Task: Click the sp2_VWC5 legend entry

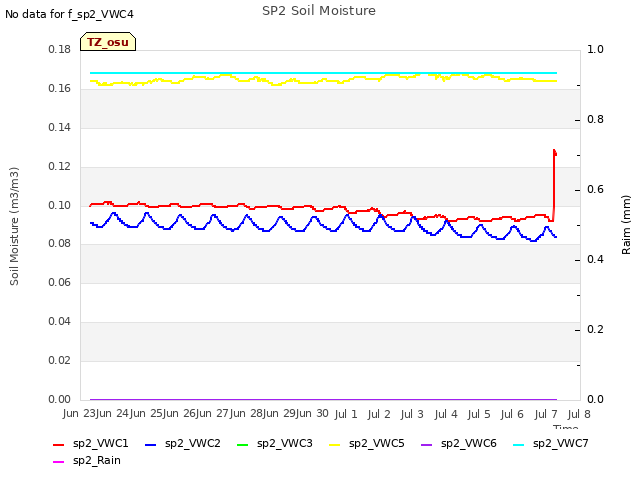Action: 367,443
